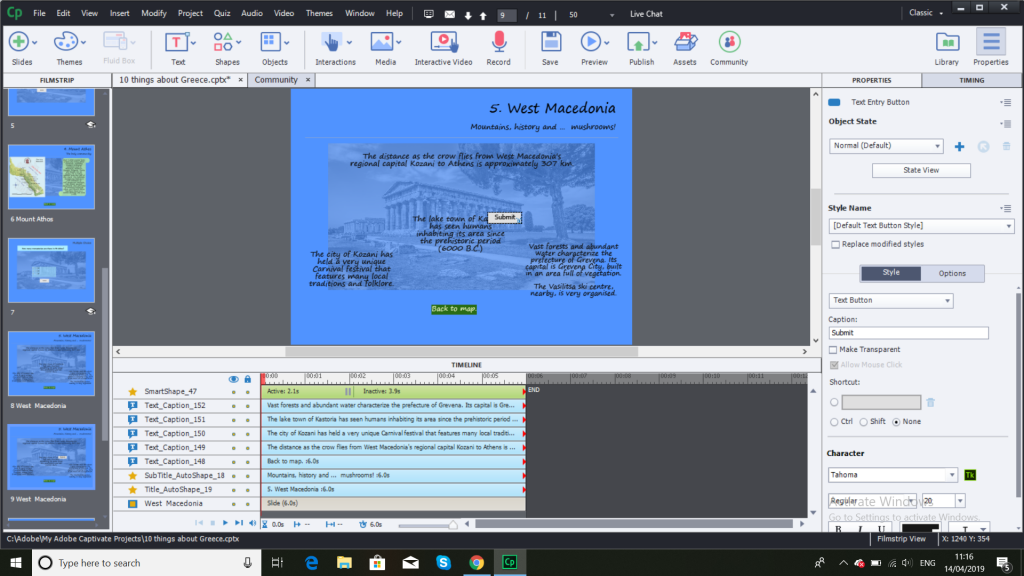Select the Ctrl shortcut radio button
The height and width of the screenshot is (576, 1024).
(x=834, y=421)
